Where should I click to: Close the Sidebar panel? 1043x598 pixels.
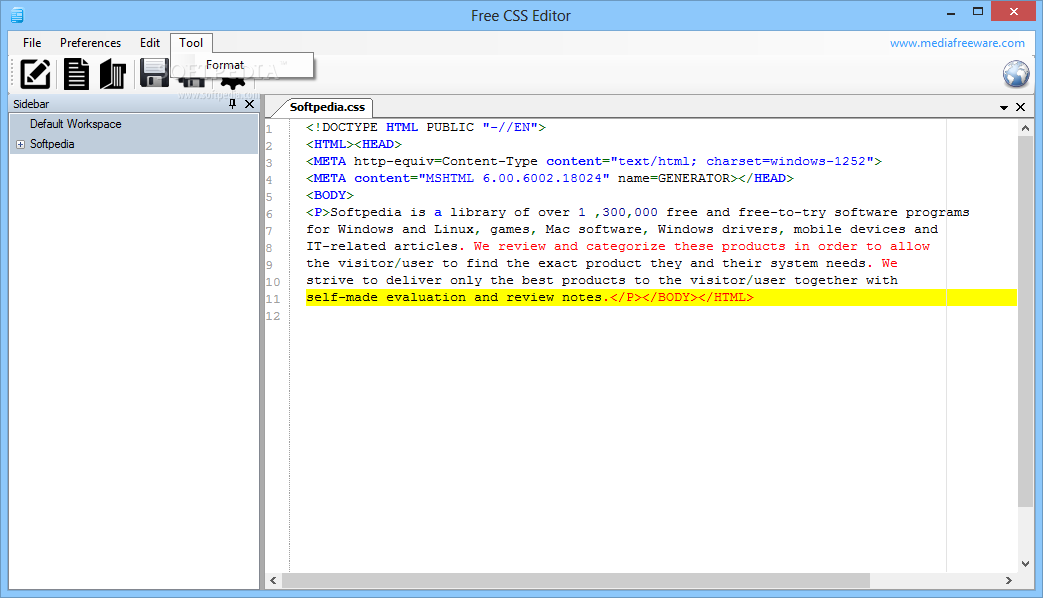pos(249,104)
